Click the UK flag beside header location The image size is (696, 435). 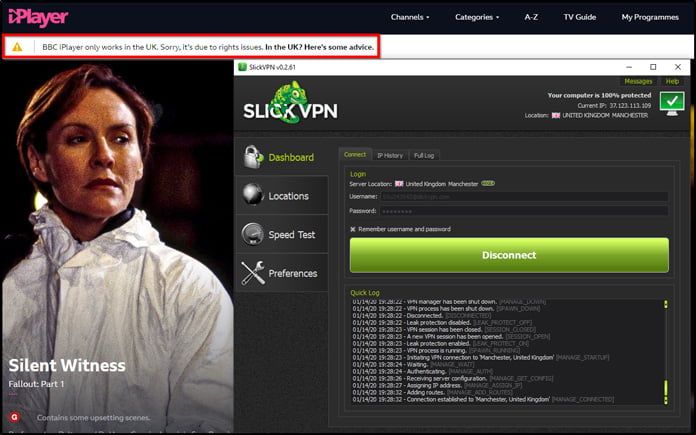pos(556,115)
